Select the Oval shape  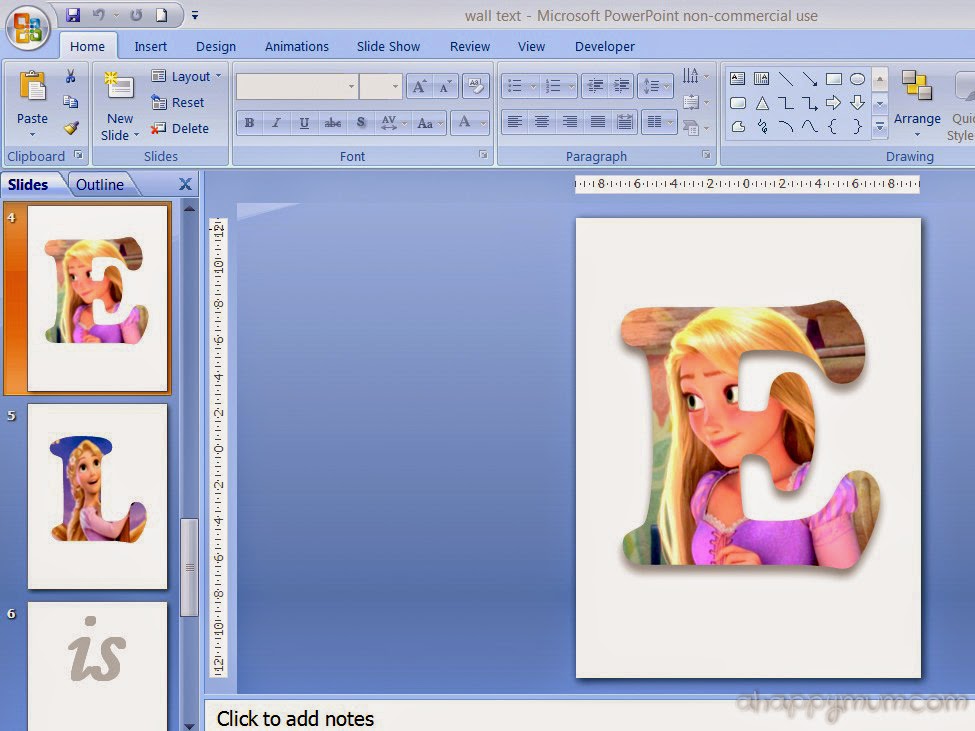[x=857, y=78]
